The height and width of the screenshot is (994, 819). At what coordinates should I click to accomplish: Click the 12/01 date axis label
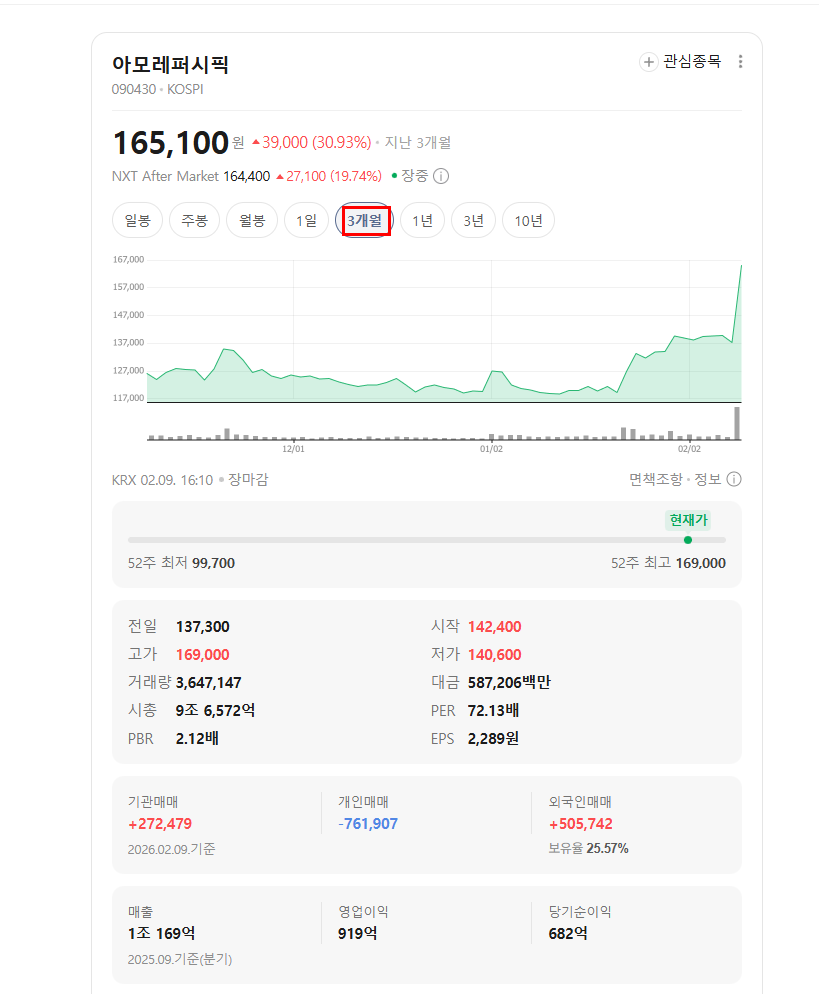tap(293, 449)
